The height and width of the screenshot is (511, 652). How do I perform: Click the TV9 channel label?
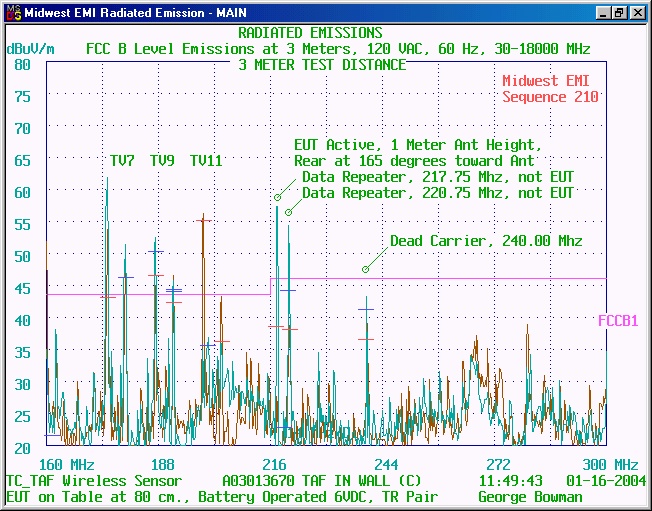[162, 161]
